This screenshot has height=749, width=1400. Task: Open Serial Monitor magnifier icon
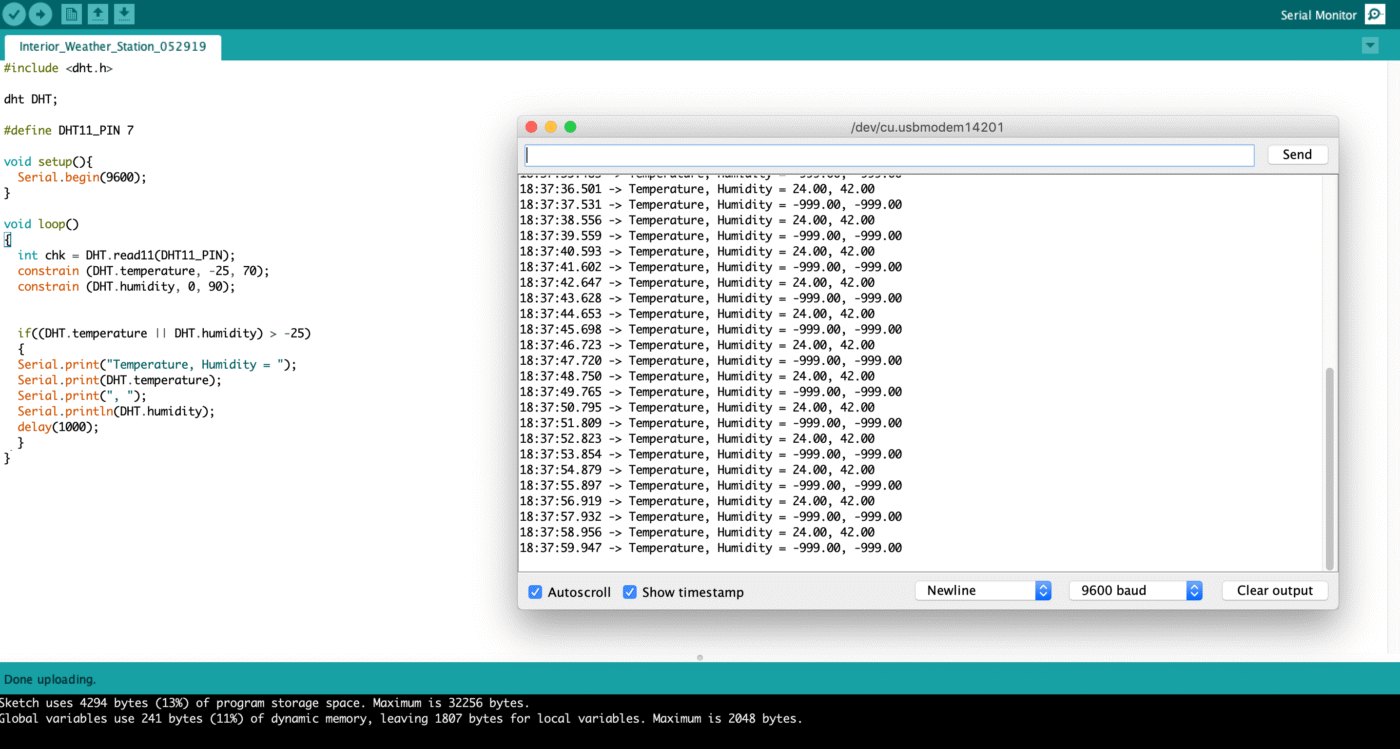[1375, 15]
